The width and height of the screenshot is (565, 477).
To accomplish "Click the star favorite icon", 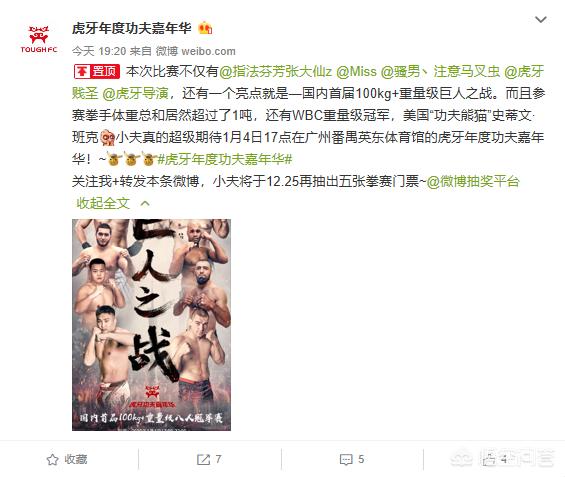I will [x=52, y=460].
